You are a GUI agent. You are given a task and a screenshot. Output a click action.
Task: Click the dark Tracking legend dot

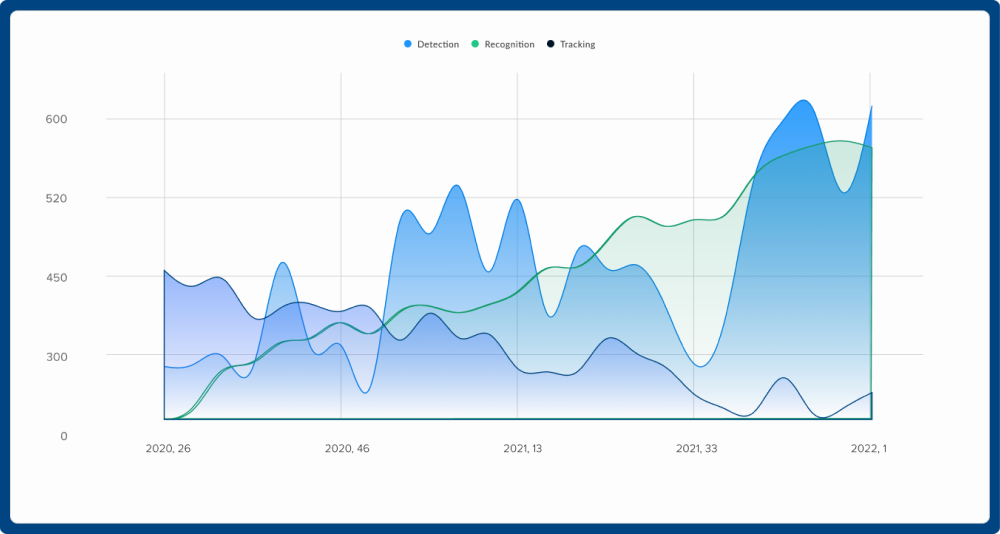point(551,44)
